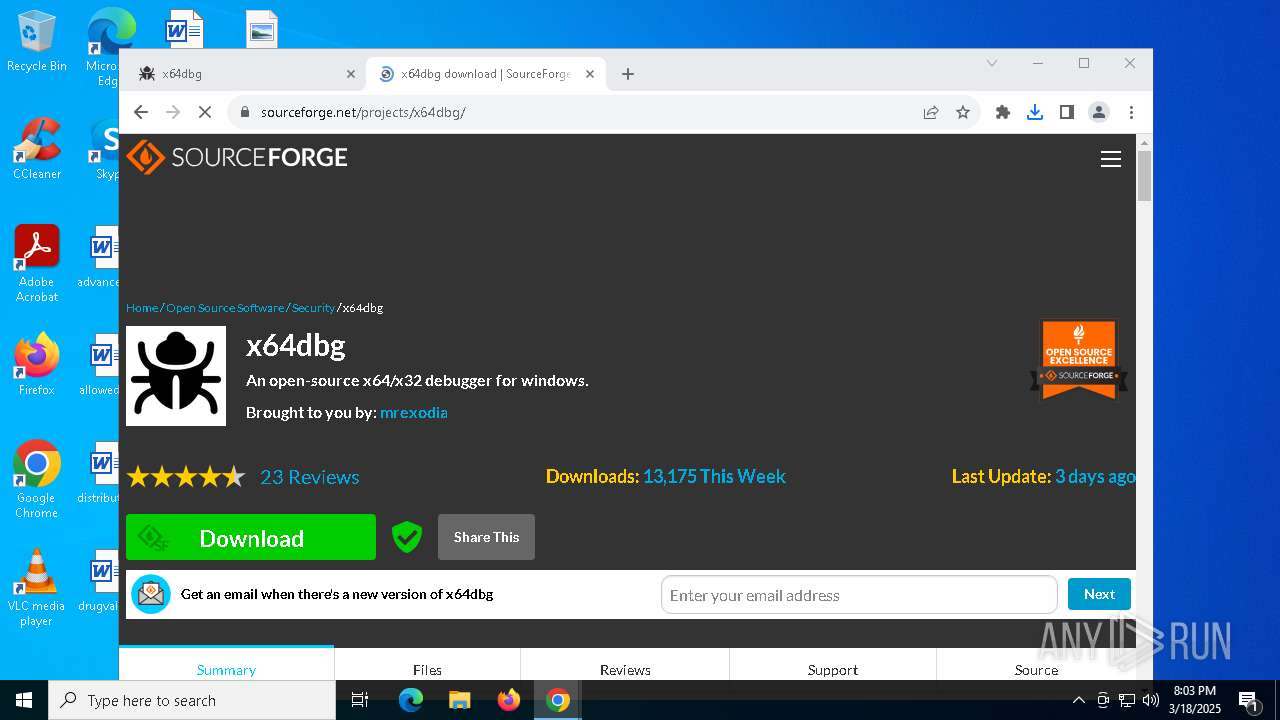Stop the page from loading
The width and height of the screenshot is (1280, 720).
point(205,112)
